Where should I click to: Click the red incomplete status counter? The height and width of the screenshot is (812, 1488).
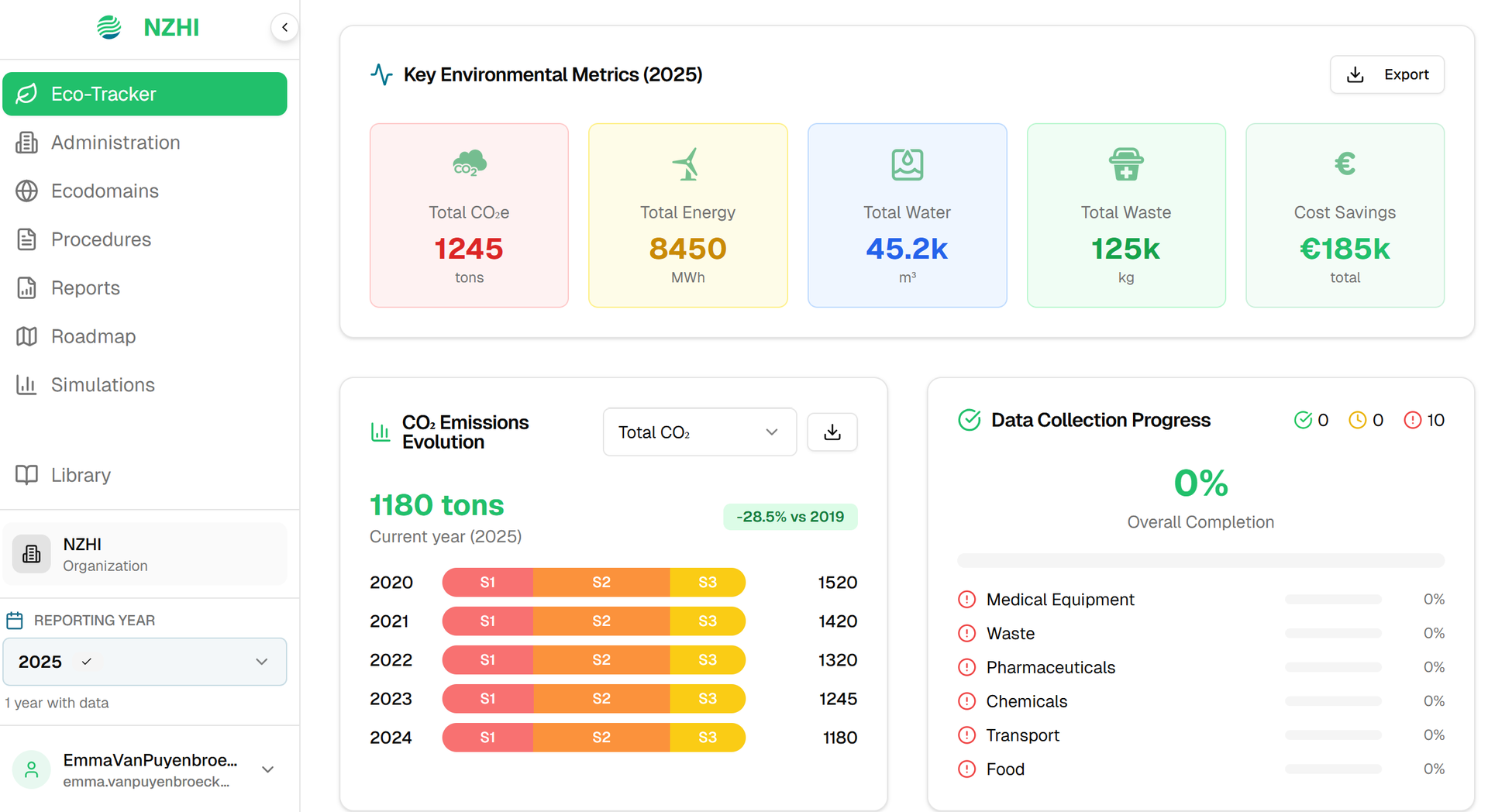(1424, 420)
